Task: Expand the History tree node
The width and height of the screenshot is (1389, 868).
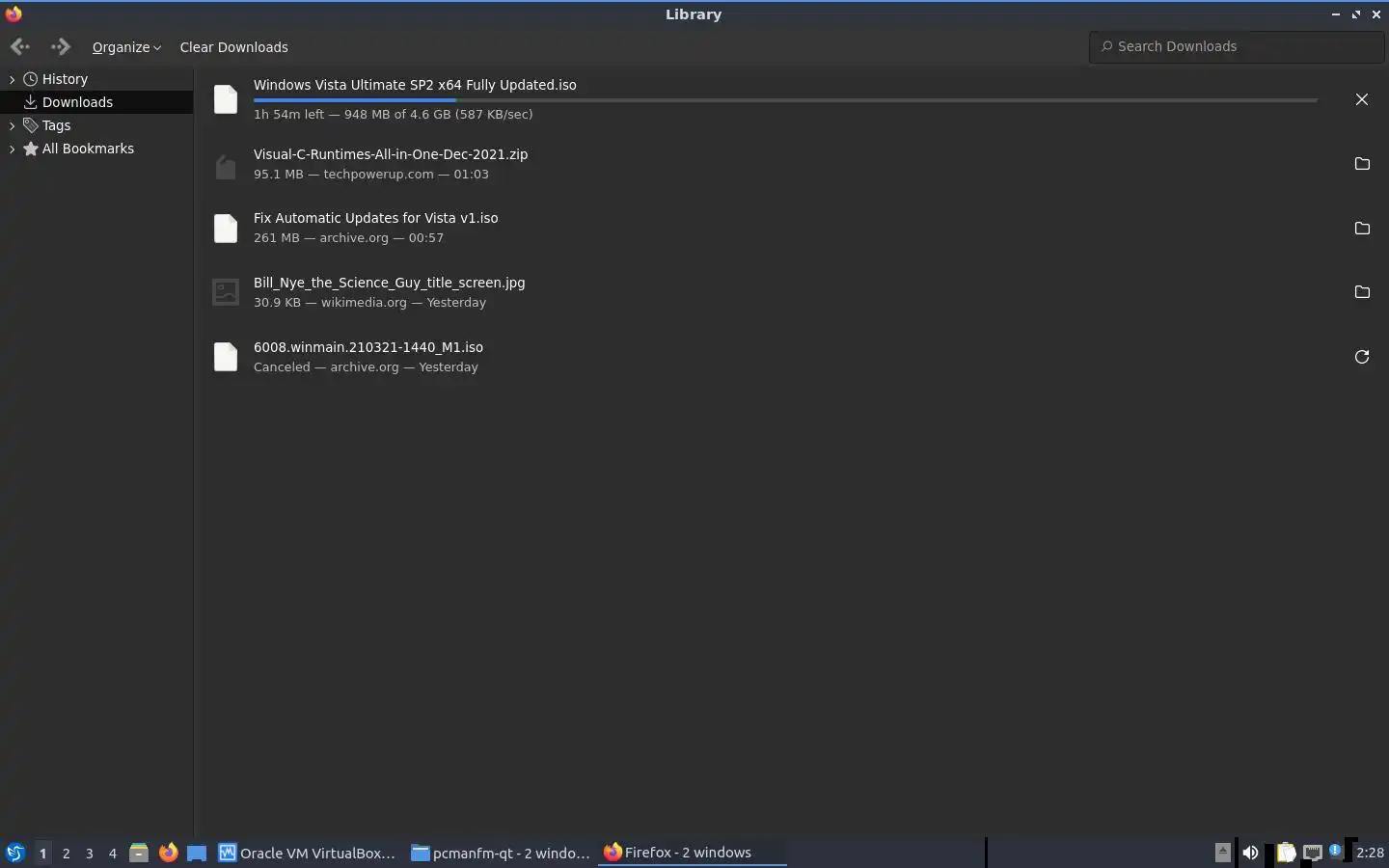Action: click(x=12, y=79)
